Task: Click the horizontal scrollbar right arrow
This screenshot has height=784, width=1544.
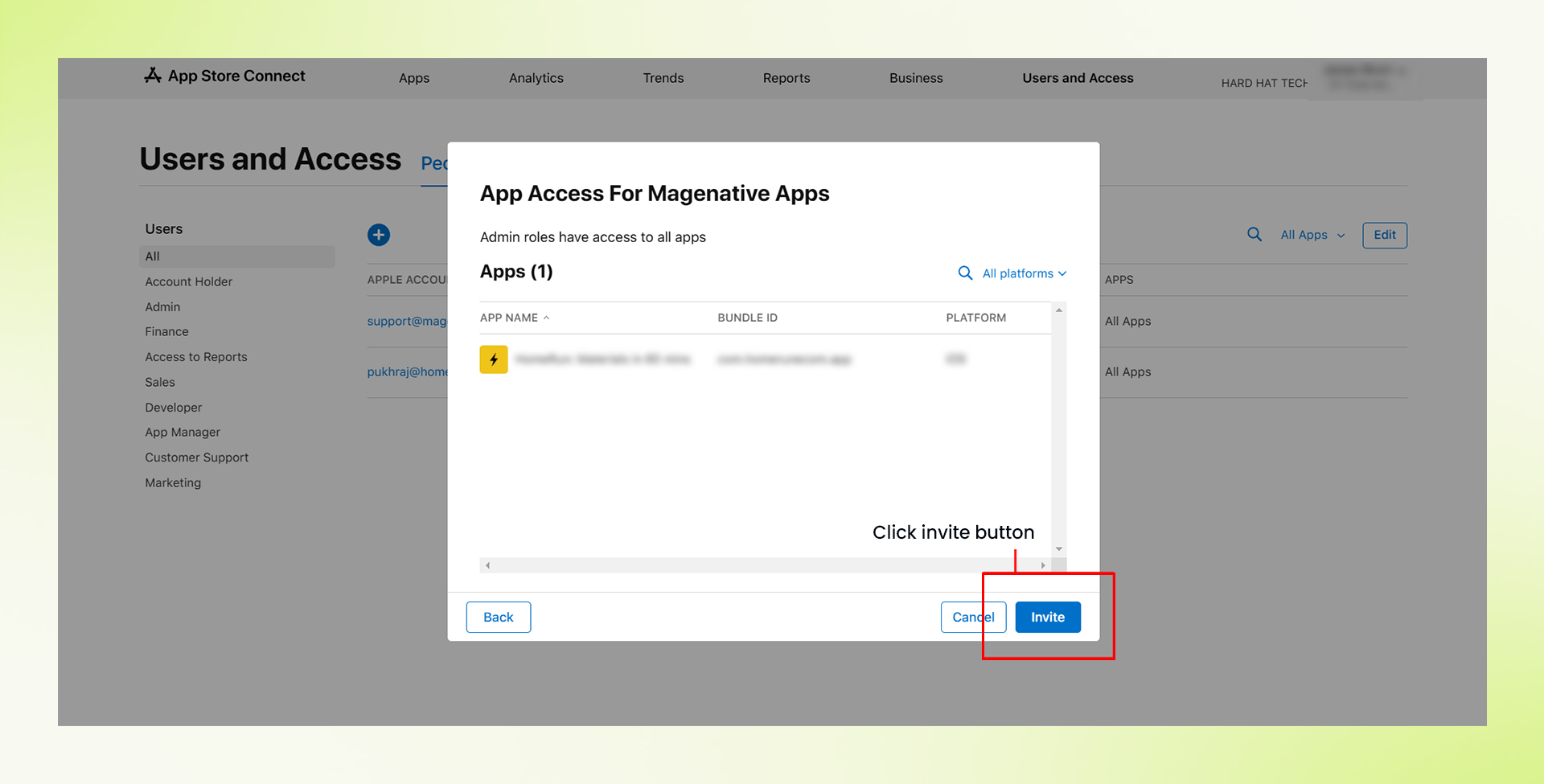Action: pos(1043,565)
